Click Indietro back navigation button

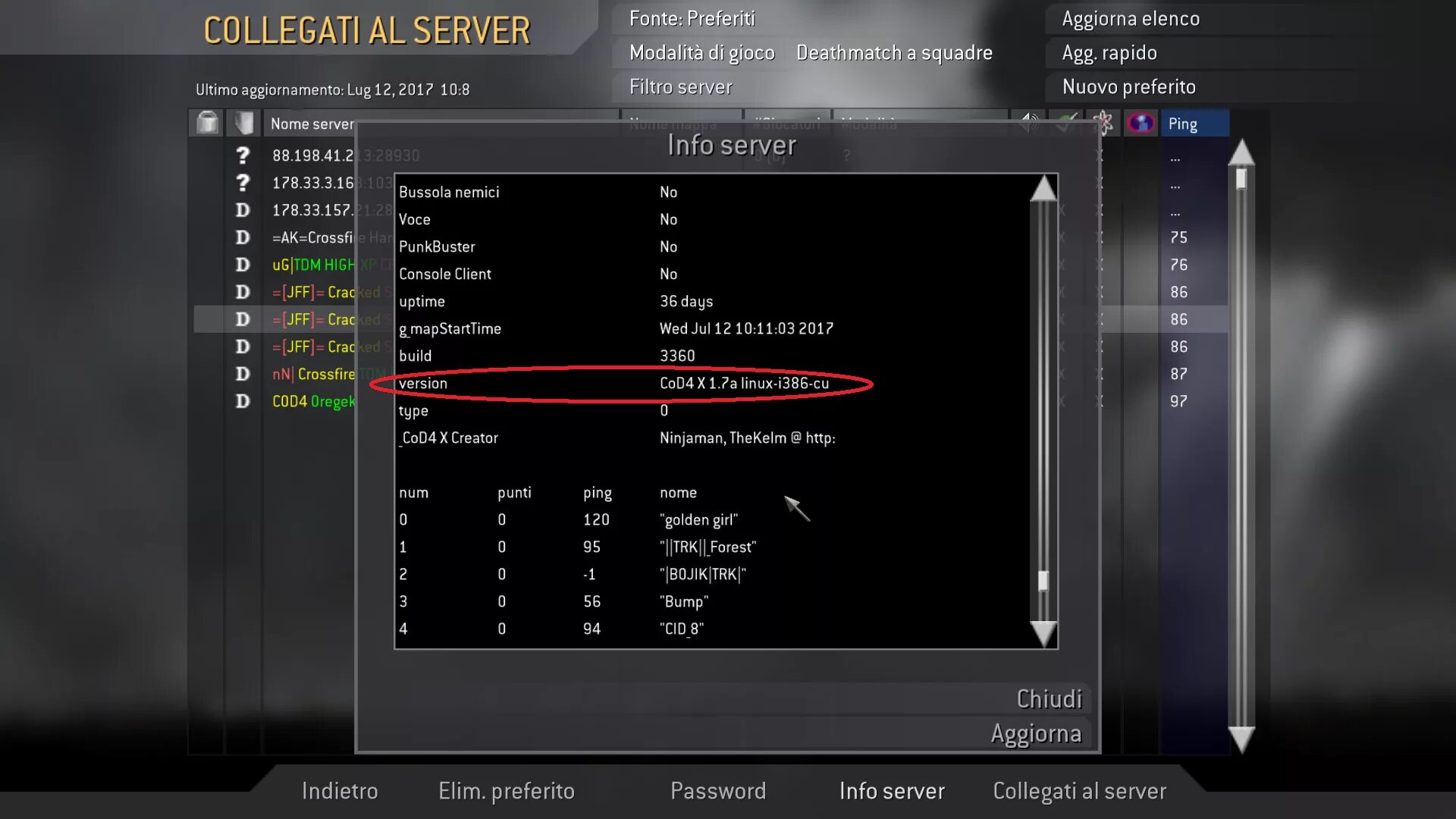click(340, 791)
